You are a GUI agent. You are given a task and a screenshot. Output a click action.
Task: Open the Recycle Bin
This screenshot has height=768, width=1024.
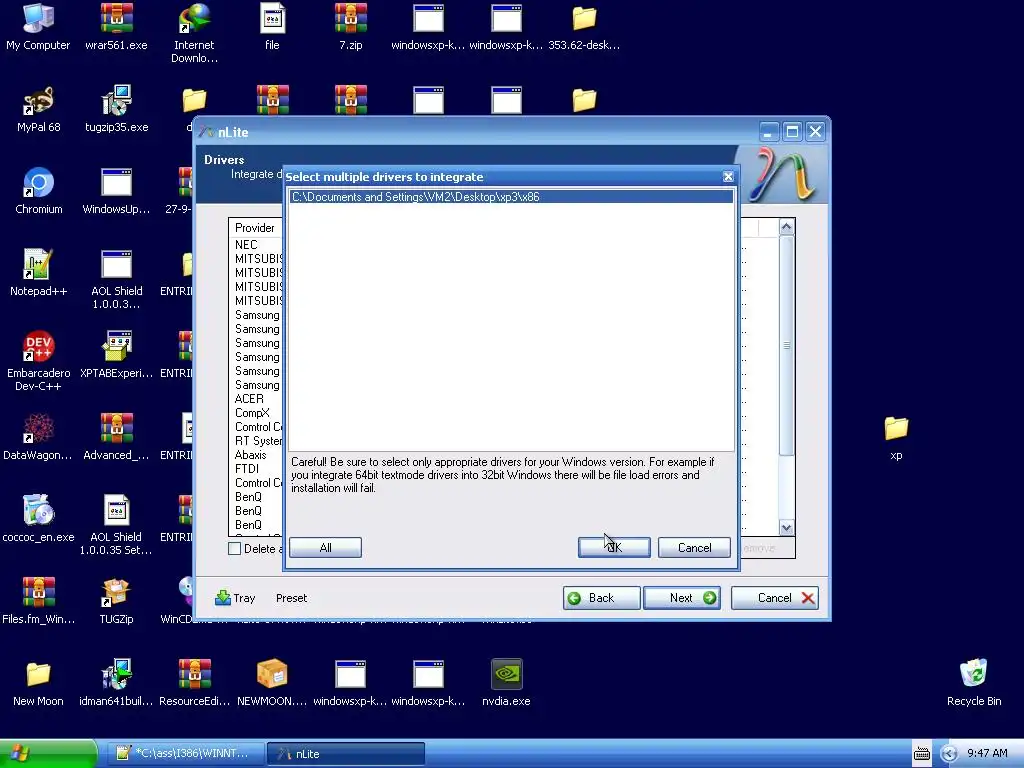coord(974,683)
